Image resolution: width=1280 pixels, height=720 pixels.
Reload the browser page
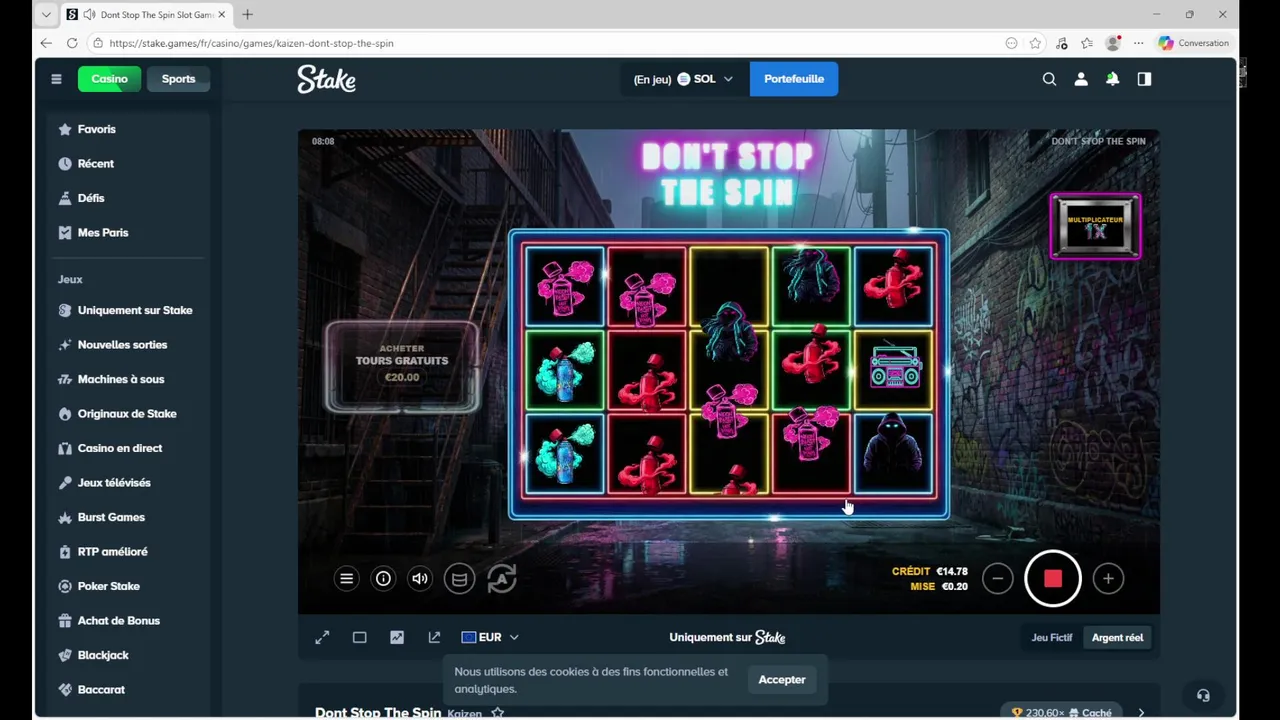click(72, 43)
